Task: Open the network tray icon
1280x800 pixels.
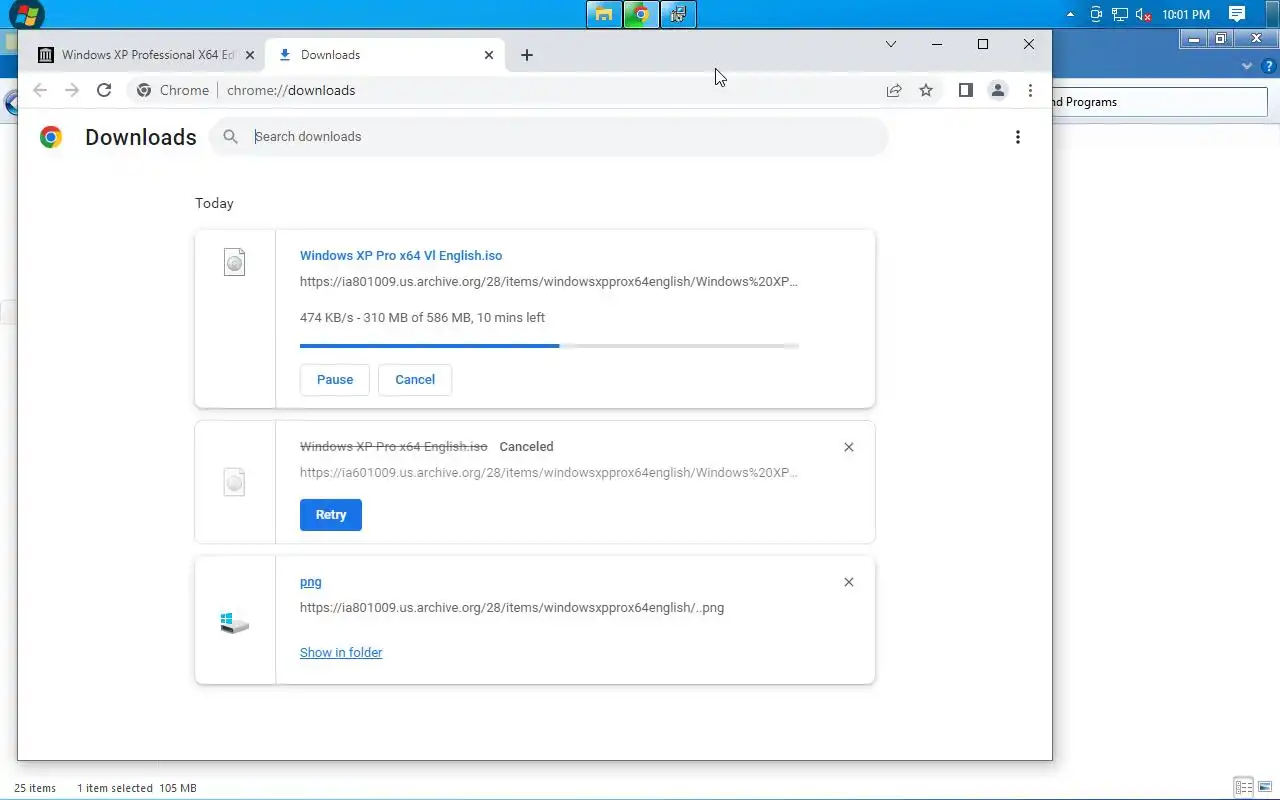Action: click(x=1120, y=15)
